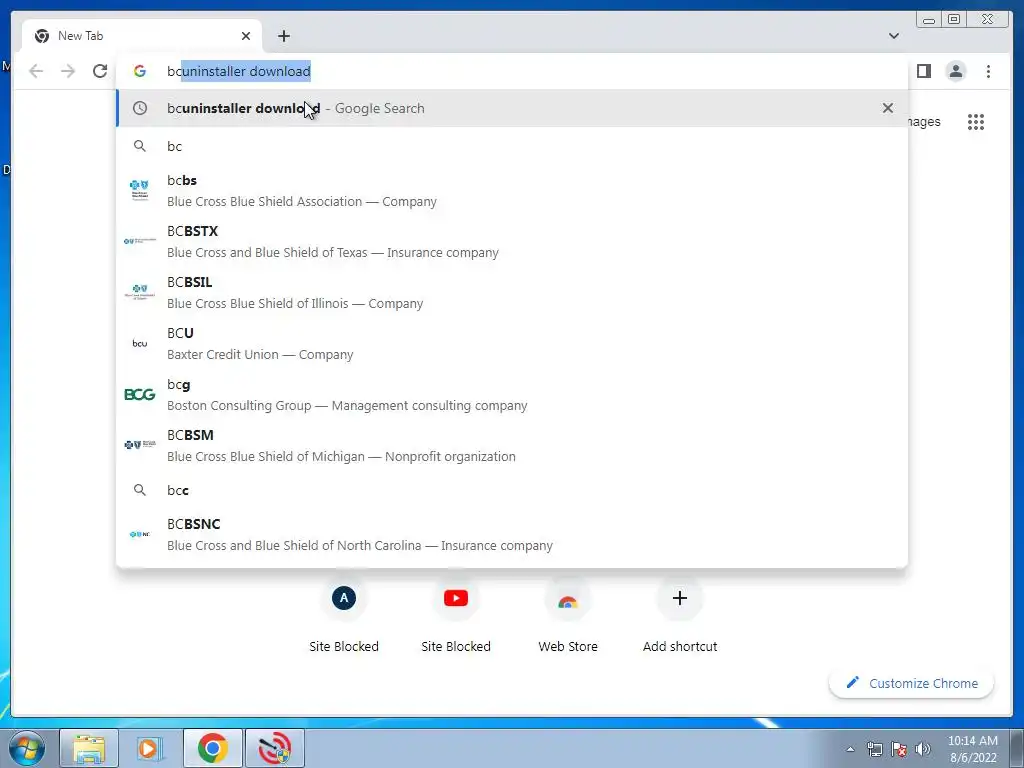Open the Action Center flag icon
This screenshot has height=768, width=1024.
(x=899, y=749)
